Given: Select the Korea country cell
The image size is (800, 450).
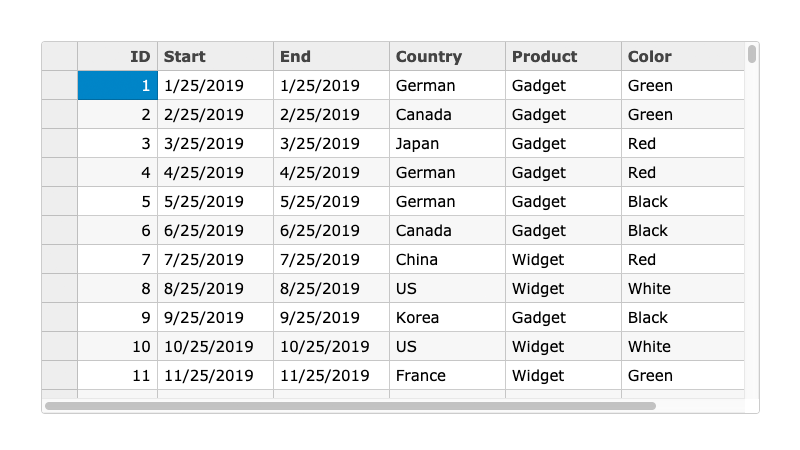Looking at the screenshot, I should [x=447, y=317].
